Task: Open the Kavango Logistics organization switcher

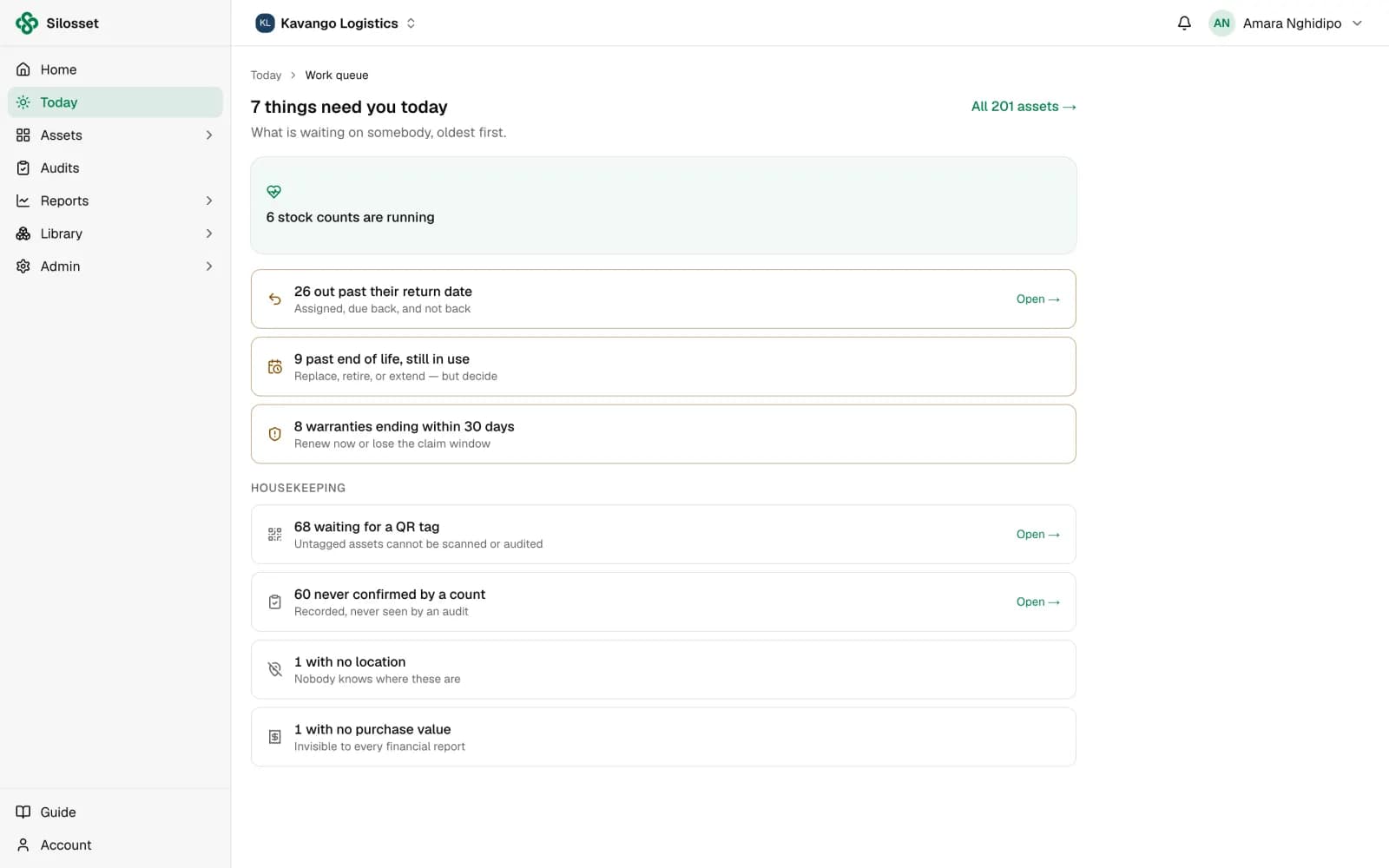Action: coord(336,23)
